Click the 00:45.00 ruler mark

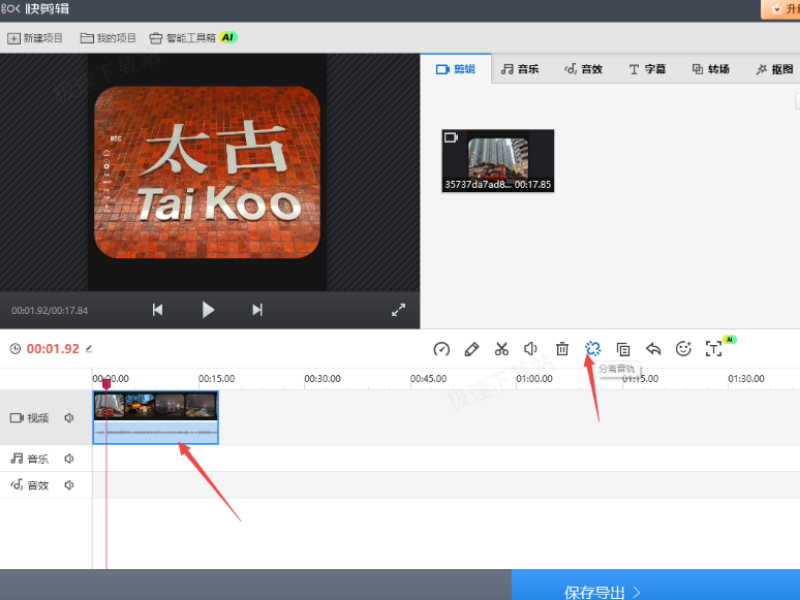coord(428,379)
